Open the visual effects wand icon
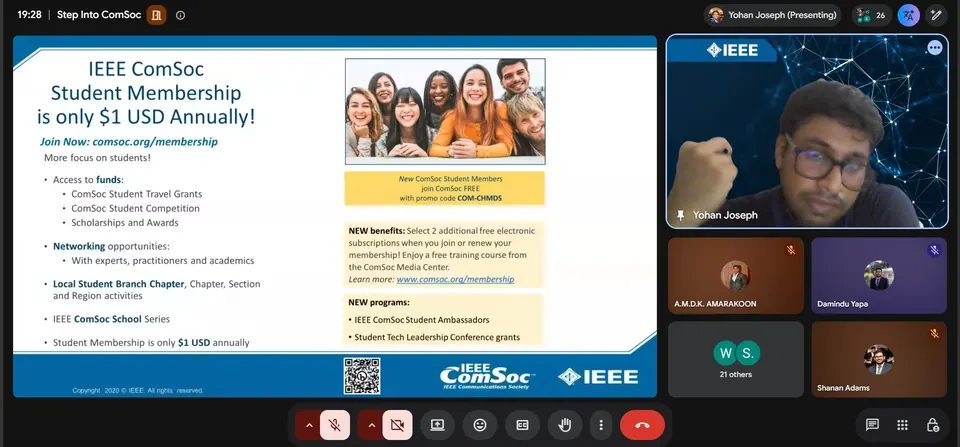The width and height of the screenshot is (960, 447). (x=936, y=15)
